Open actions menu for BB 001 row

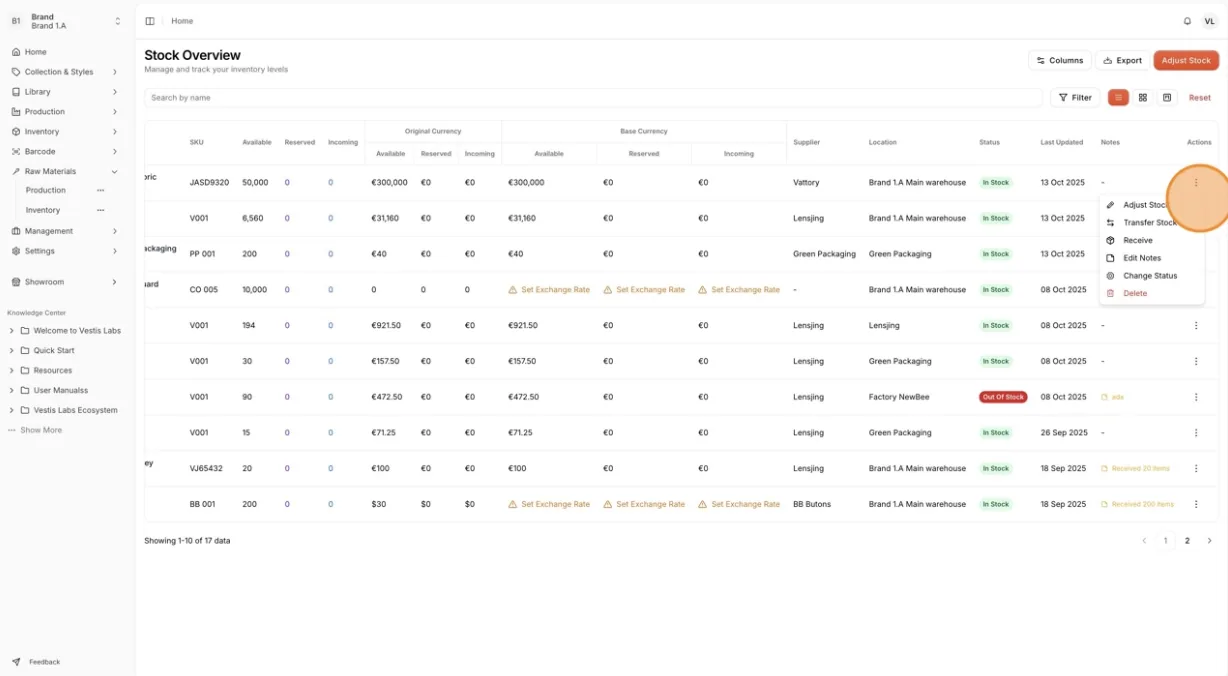(1196, 505)
